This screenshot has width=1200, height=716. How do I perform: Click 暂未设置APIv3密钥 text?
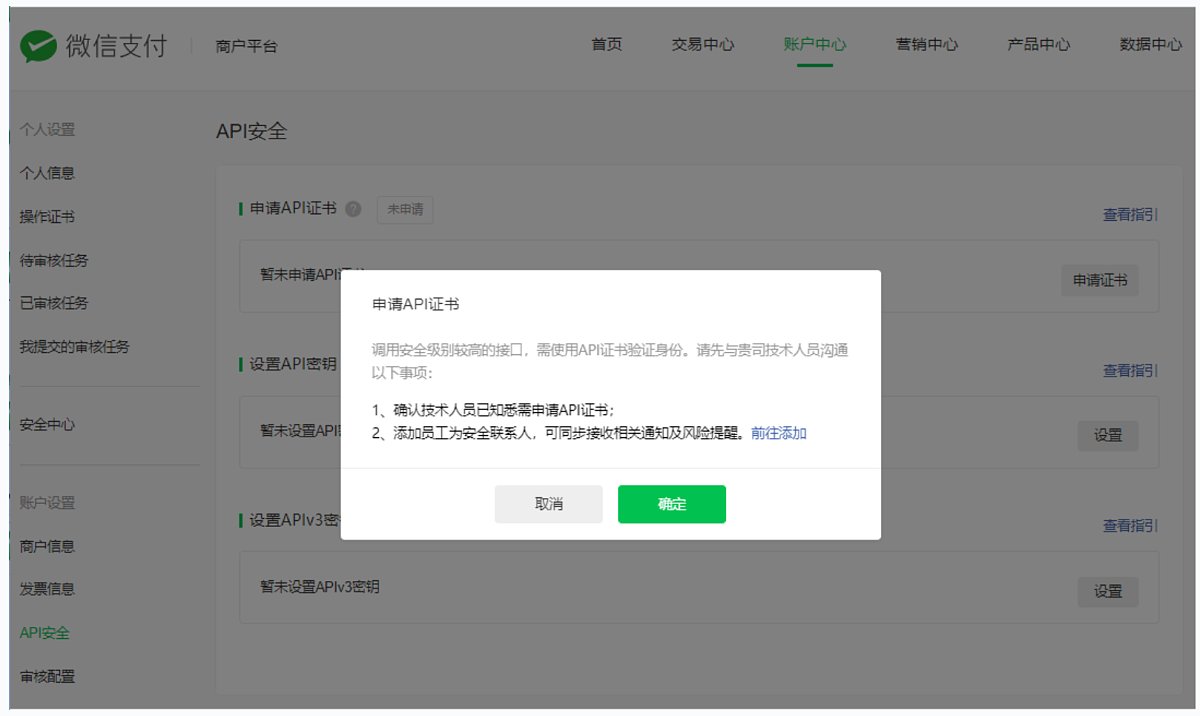coord(320,587)
